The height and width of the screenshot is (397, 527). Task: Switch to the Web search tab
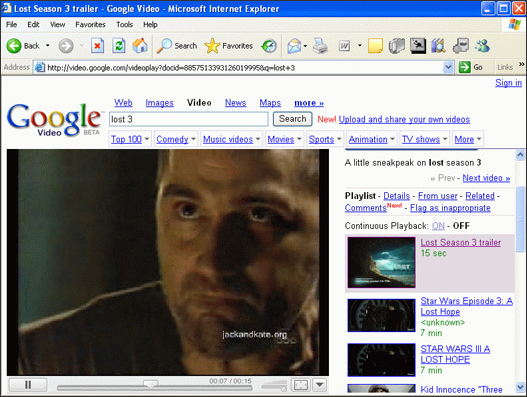point(123,103)
